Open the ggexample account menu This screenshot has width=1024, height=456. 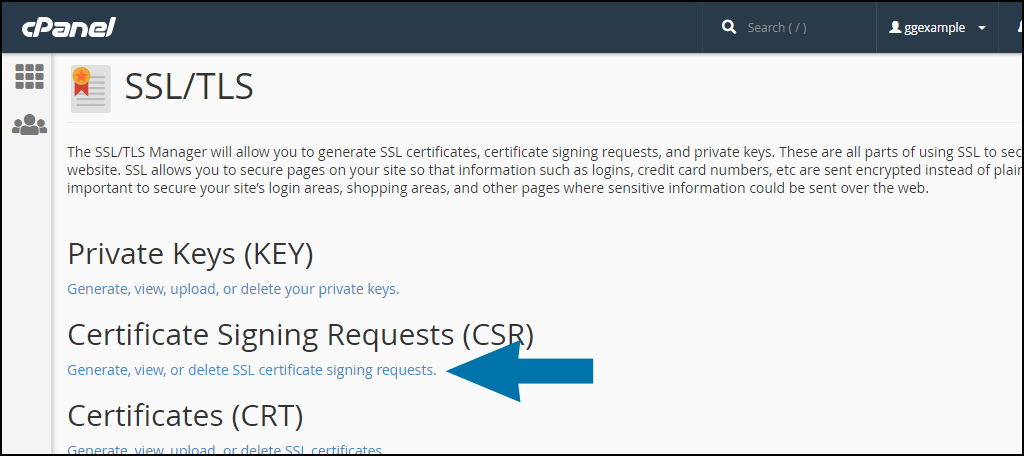(x=936, y=28)
